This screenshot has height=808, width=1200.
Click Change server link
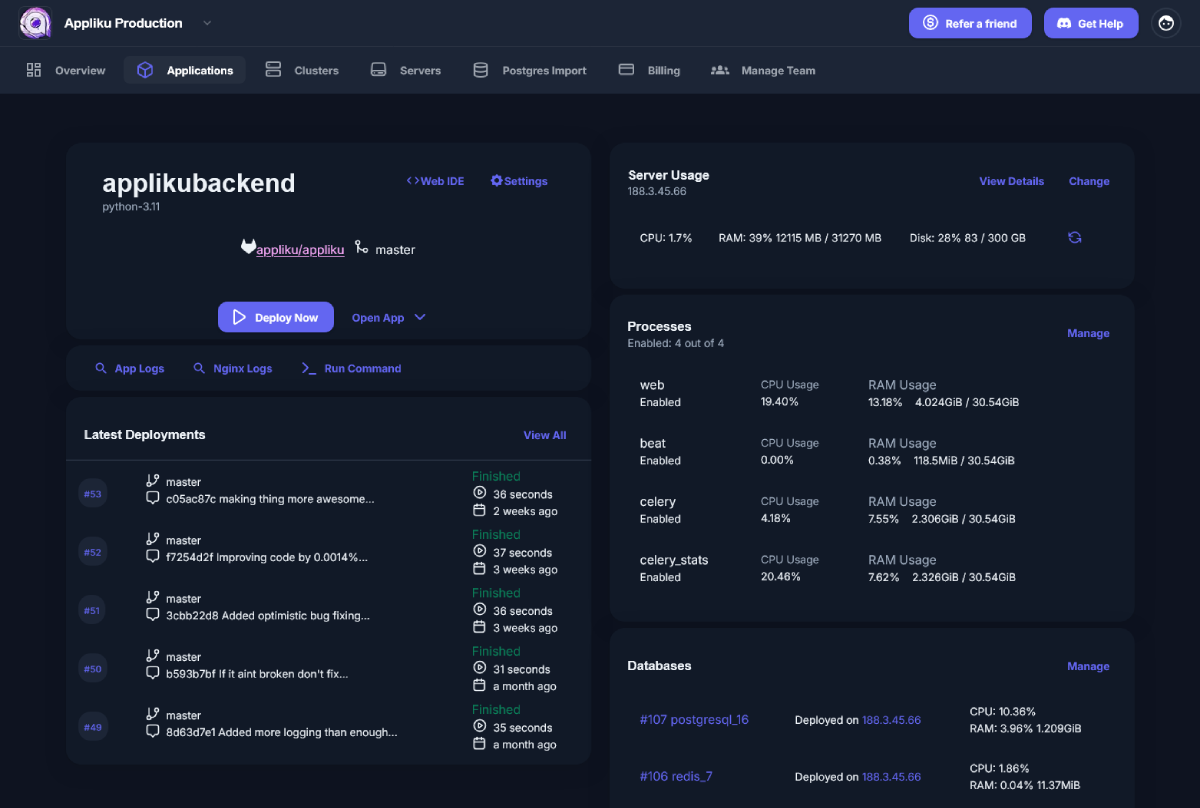pos(1089,181)
